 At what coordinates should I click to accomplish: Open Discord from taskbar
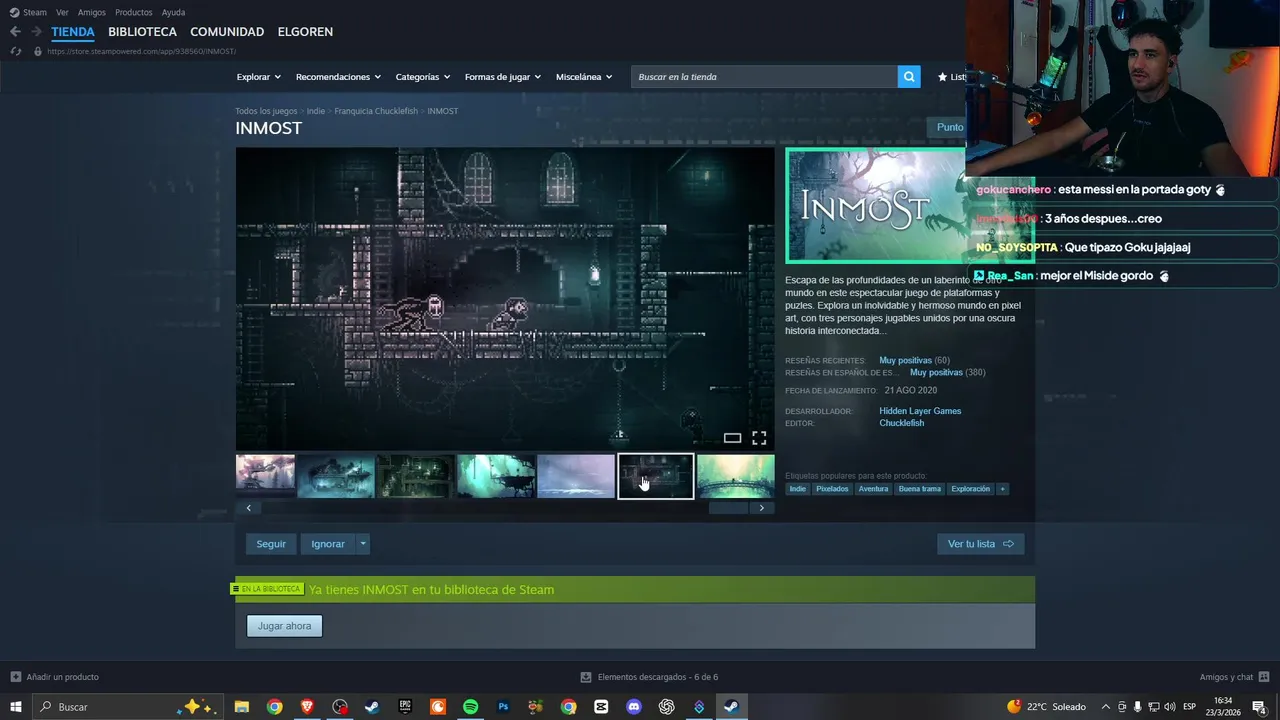click(633, 707)
